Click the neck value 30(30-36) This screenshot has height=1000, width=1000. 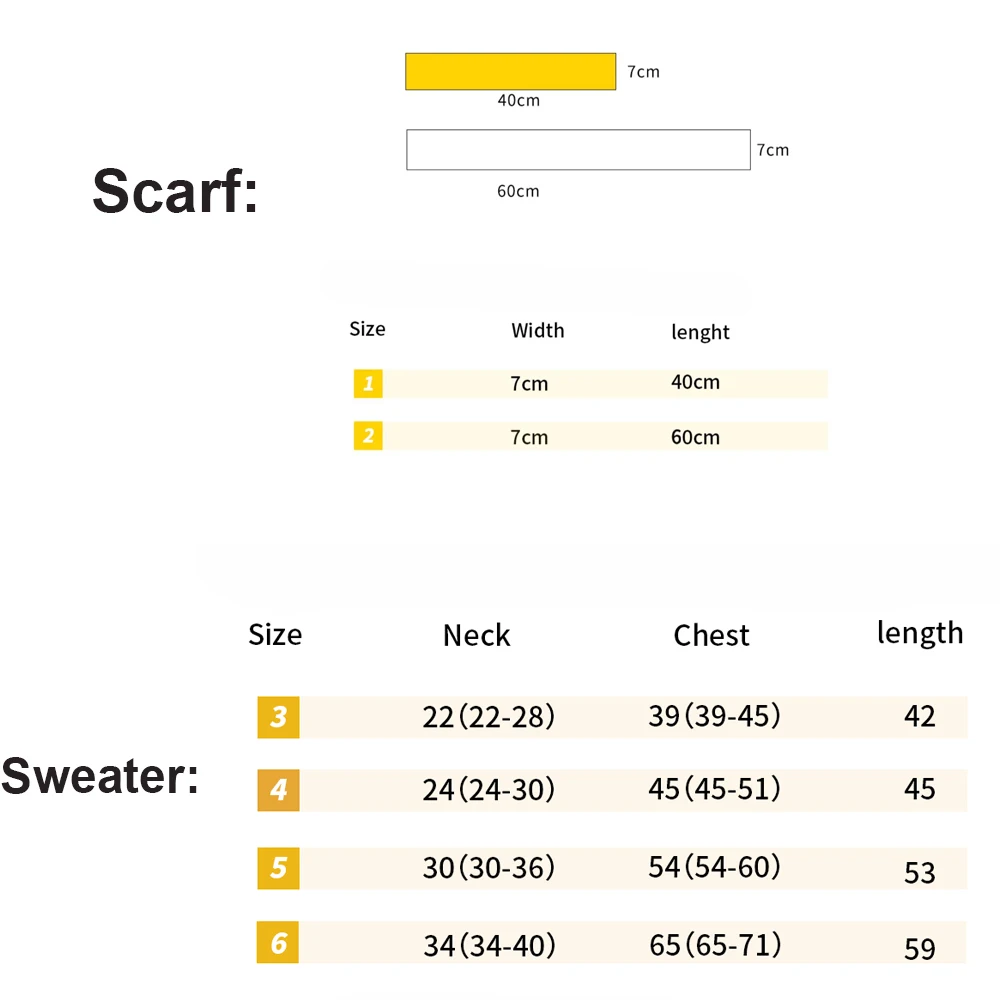click(488, 867)
